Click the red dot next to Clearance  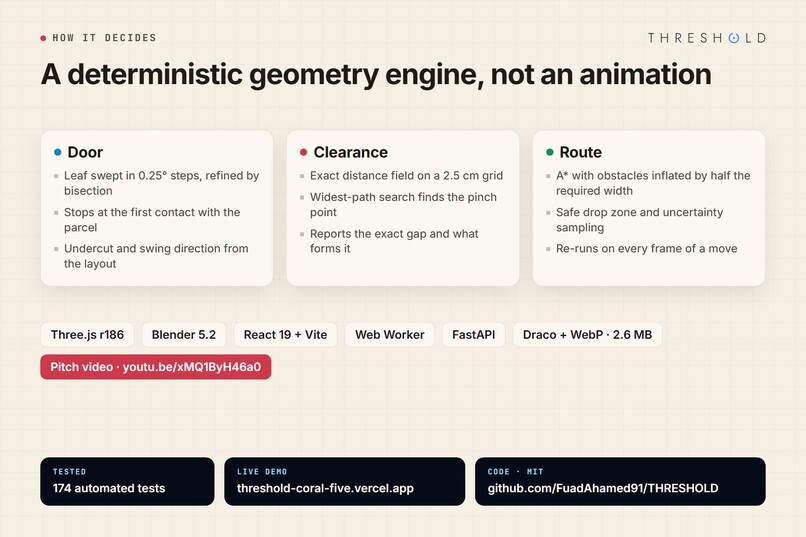click(x=303, y=152)
